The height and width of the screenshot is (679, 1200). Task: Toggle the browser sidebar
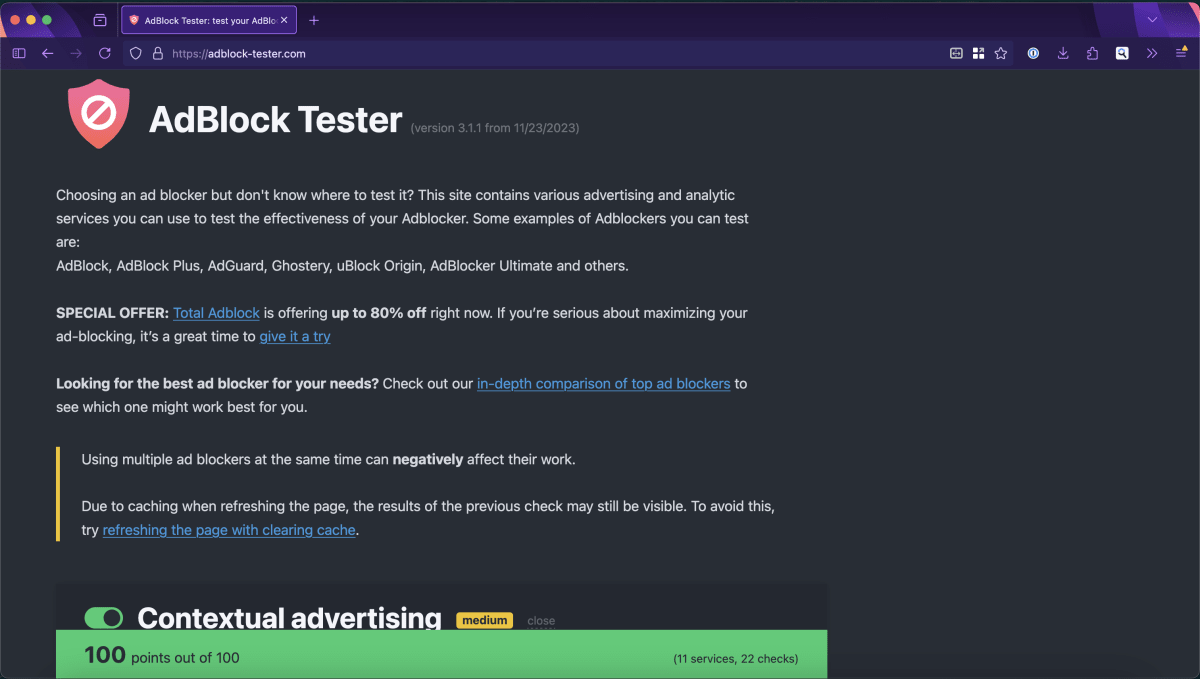point(19,53)
